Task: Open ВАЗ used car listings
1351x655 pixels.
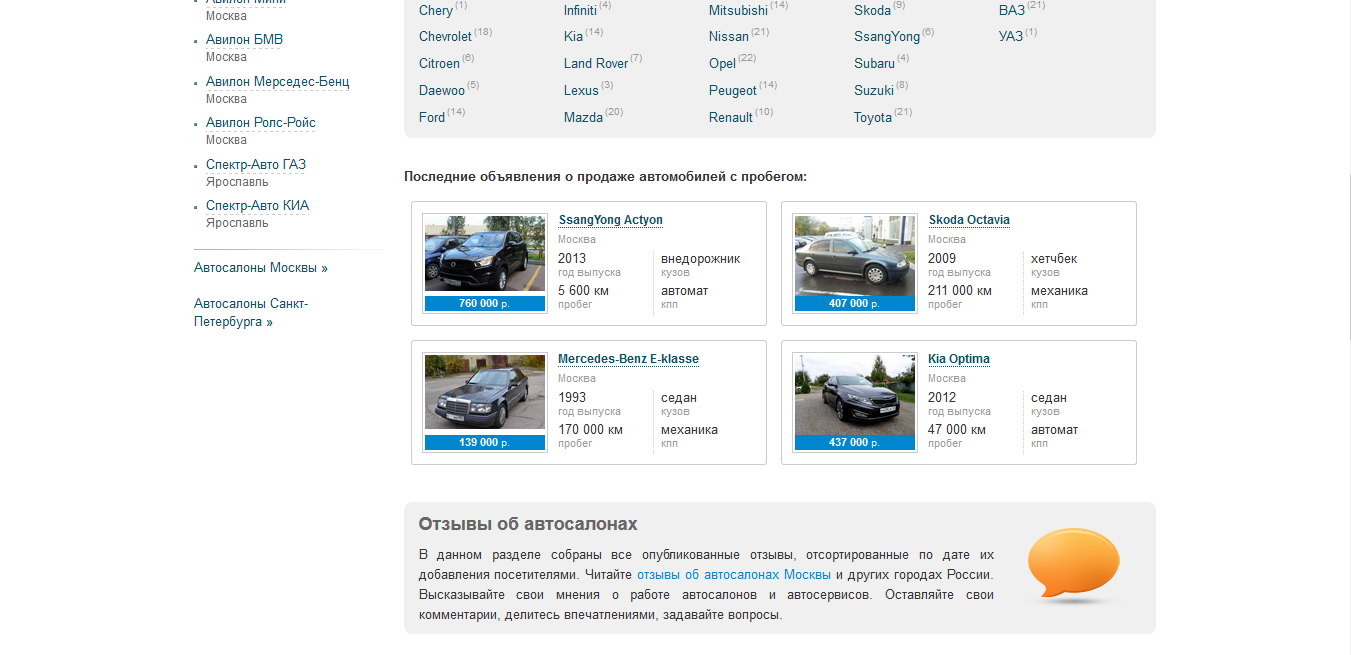Action: coord(1012,10)
